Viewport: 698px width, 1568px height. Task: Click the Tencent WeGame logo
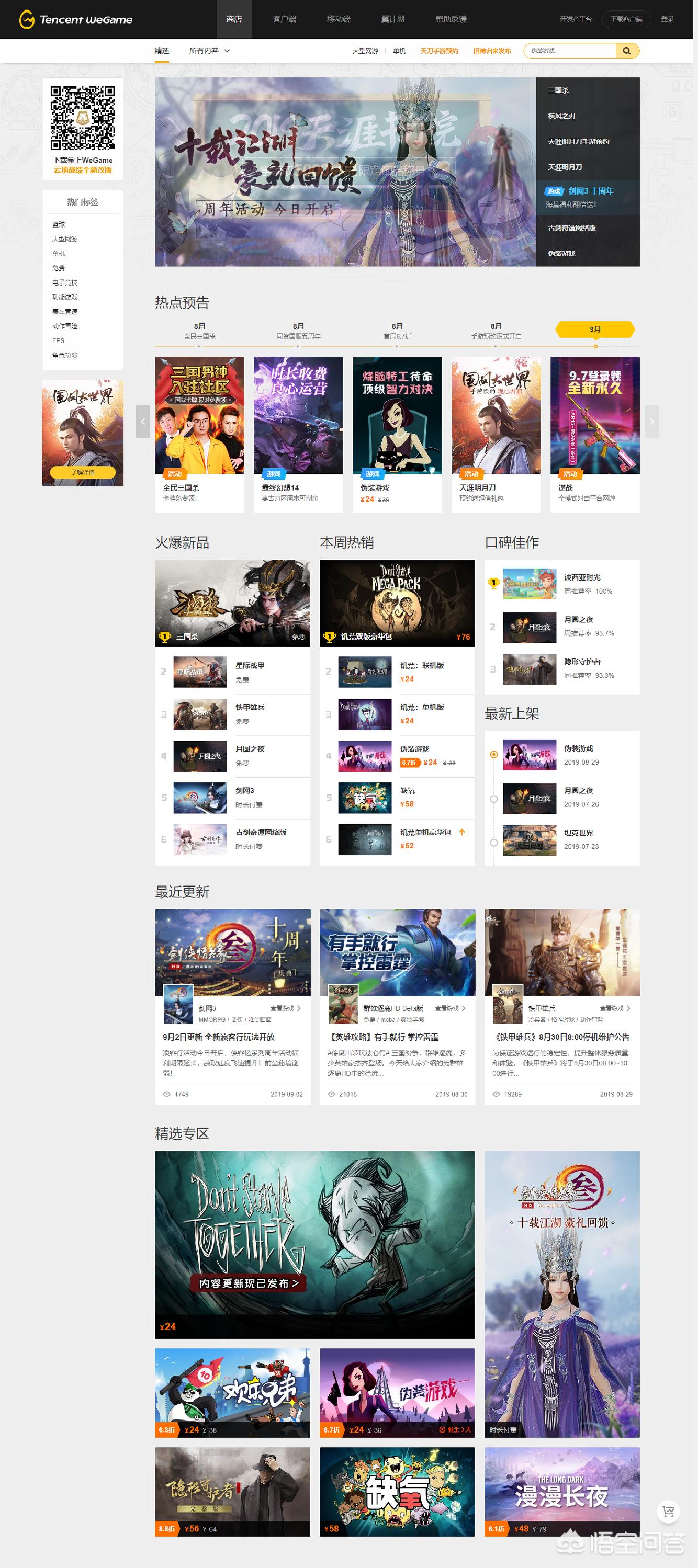[75, 19]
